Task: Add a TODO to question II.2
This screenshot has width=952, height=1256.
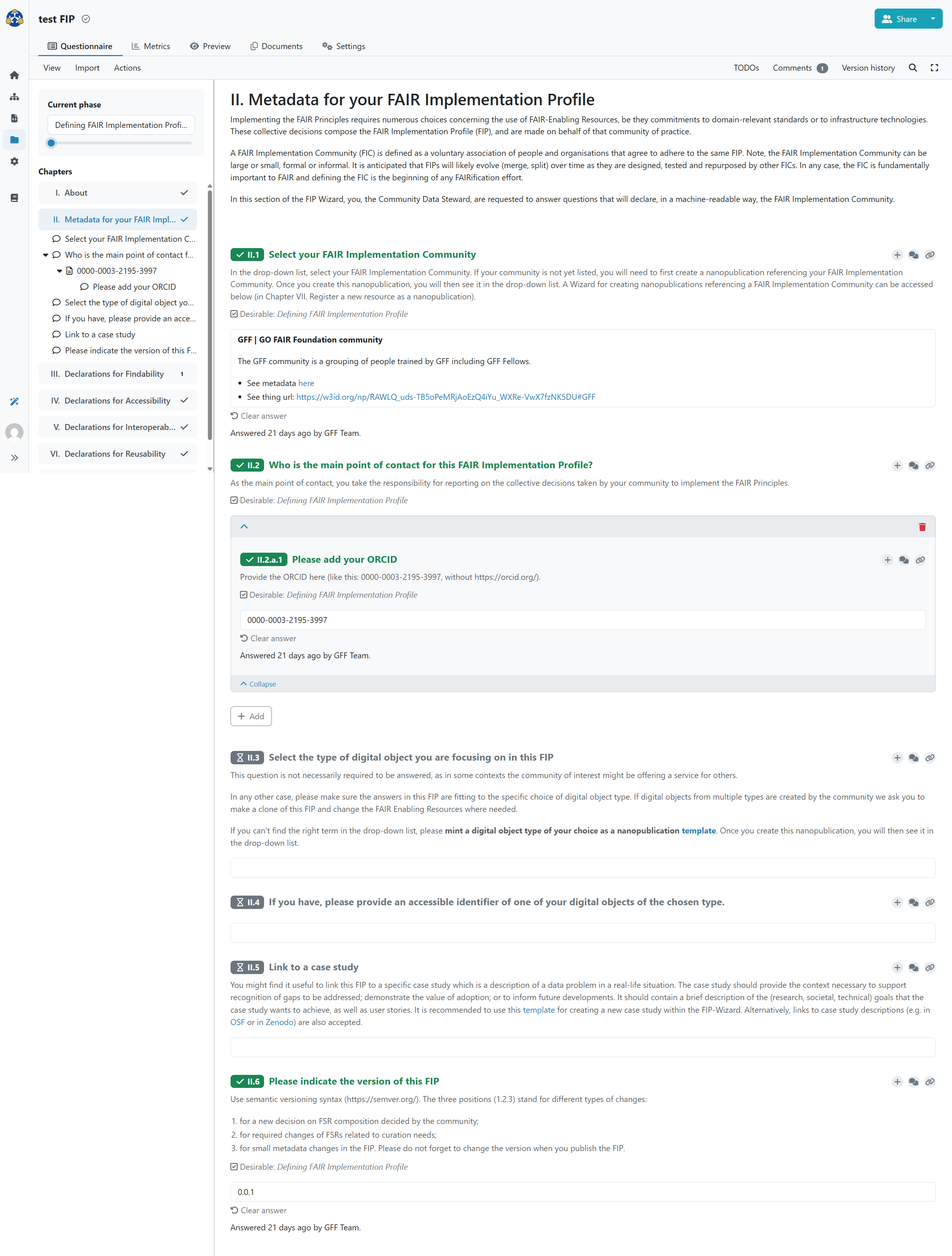Action: 897,466
